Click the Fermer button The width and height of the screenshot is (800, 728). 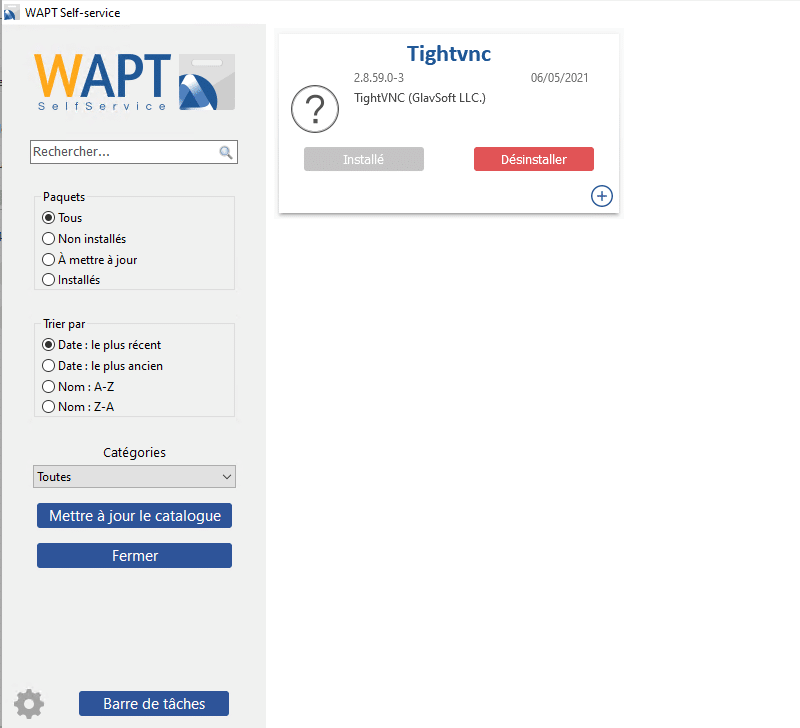tap(134, 556)
